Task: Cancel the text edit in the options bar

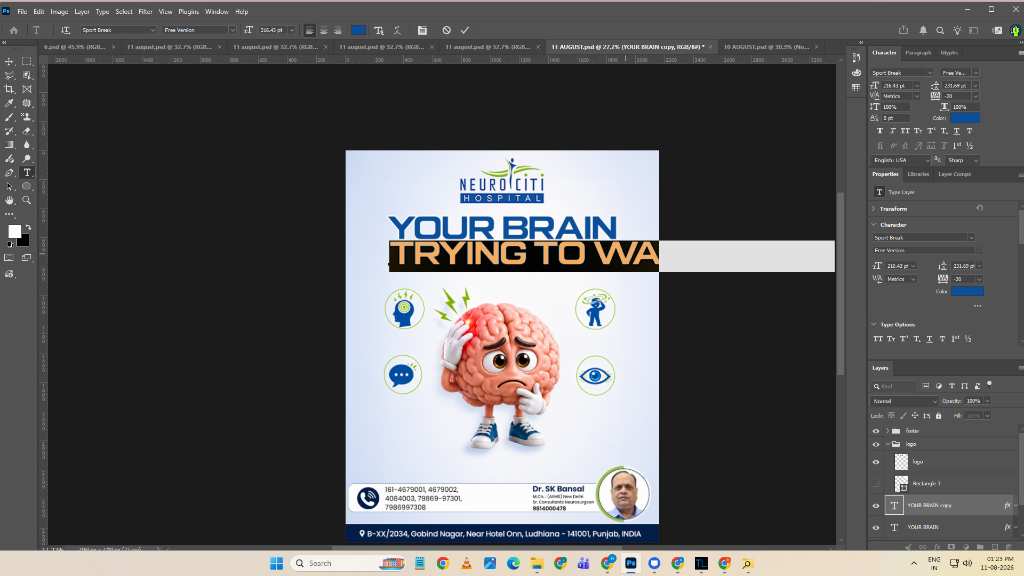Action: 446,30
